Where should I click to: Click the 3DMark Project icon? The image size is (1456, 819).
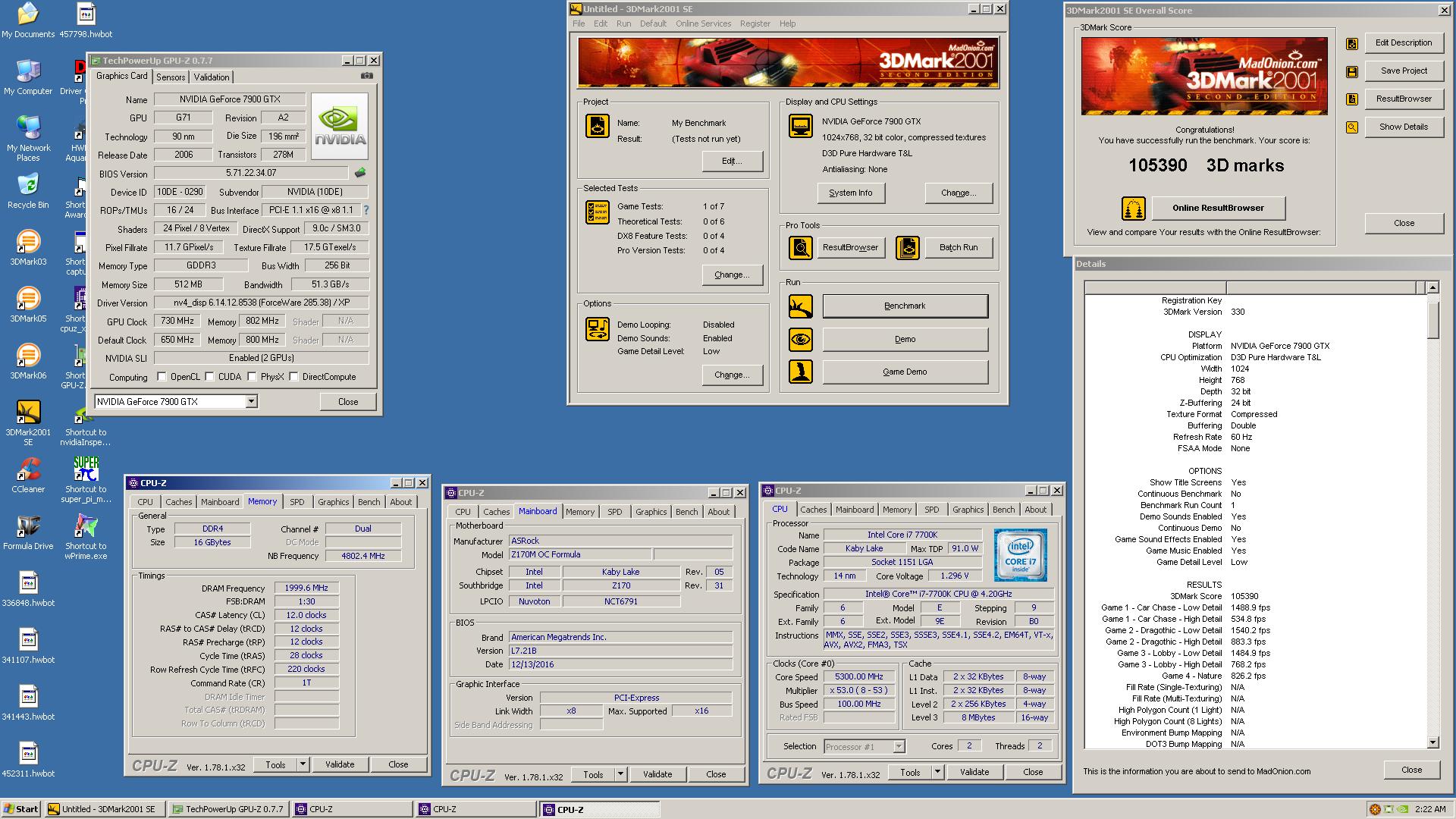pyautogui.click(x=598, y=125)
